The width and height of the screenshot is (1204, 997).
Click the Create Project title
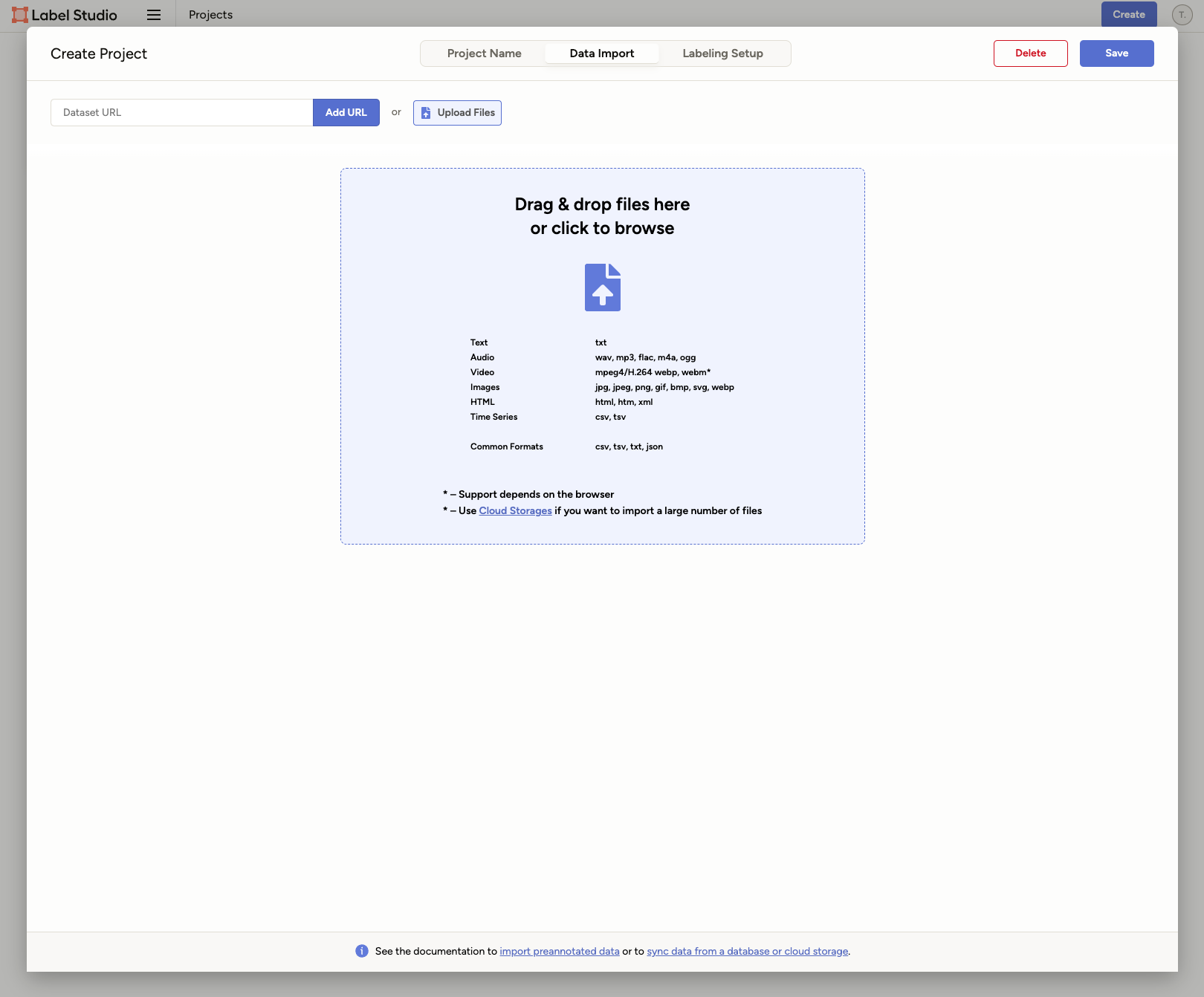click(99, 53)
